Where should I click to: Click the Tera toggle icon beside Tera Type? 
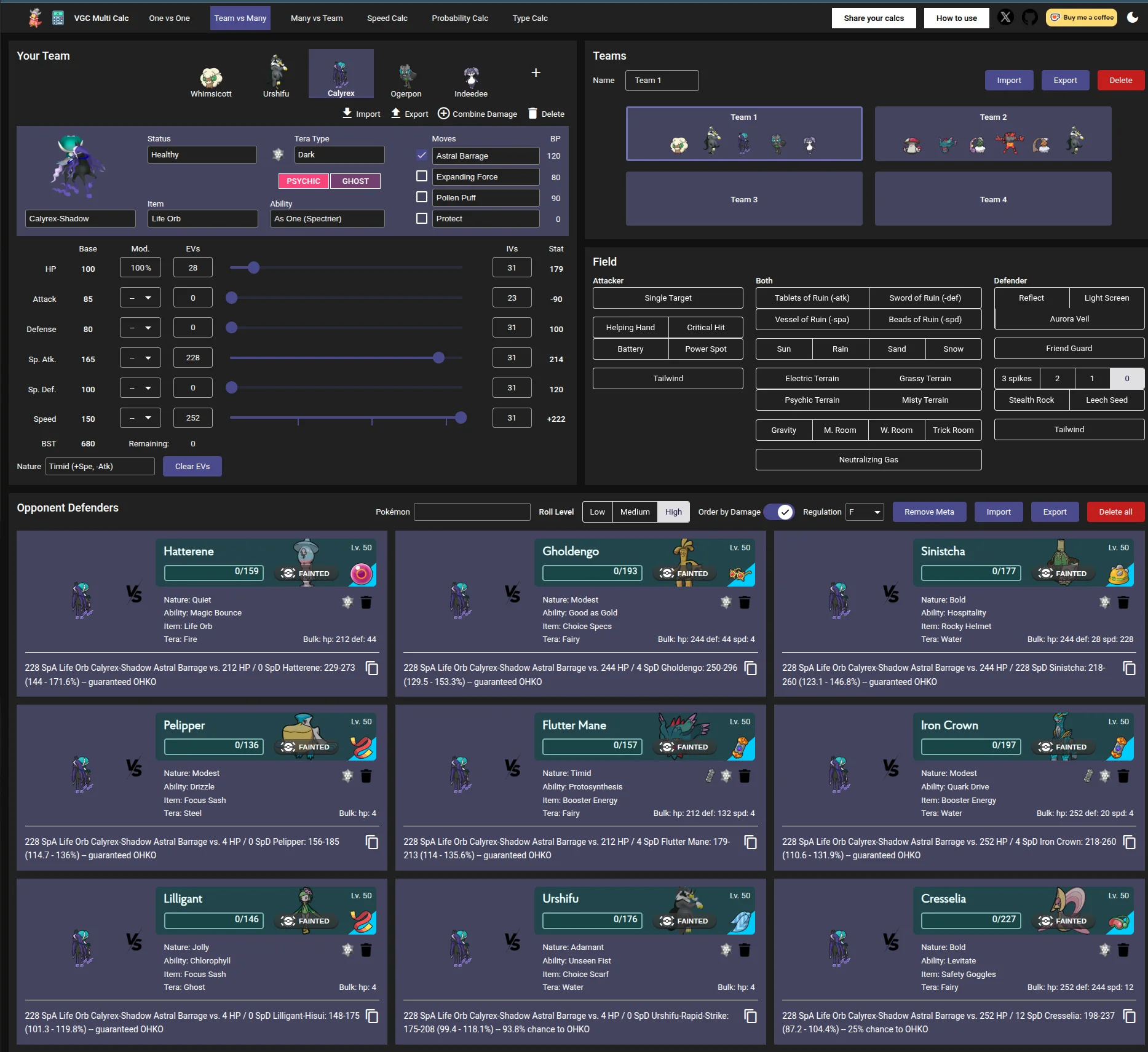[278, 154]
